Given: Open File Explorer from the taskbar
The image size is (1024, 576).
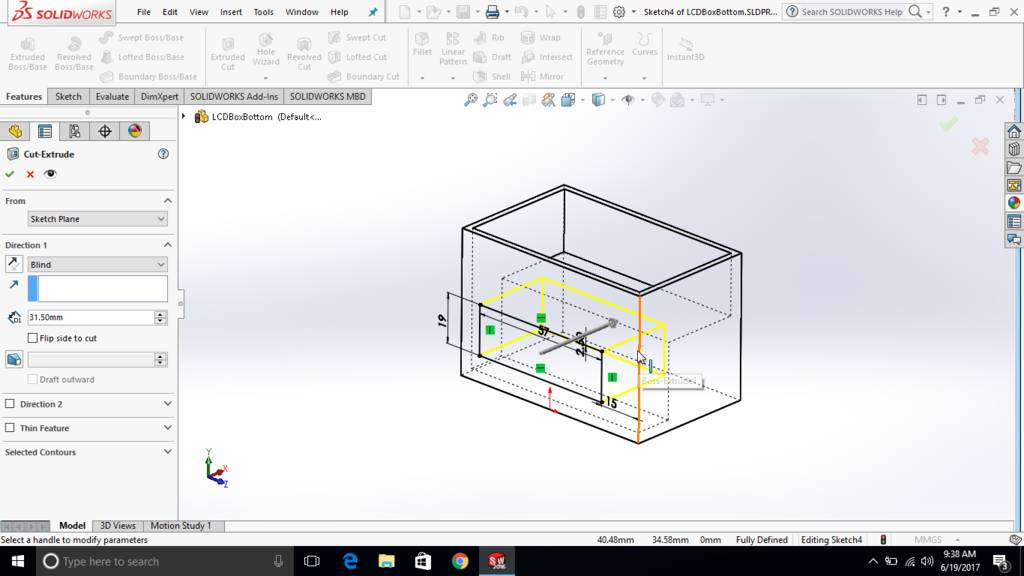Looking at the screenshot, I should pos(387,561).
